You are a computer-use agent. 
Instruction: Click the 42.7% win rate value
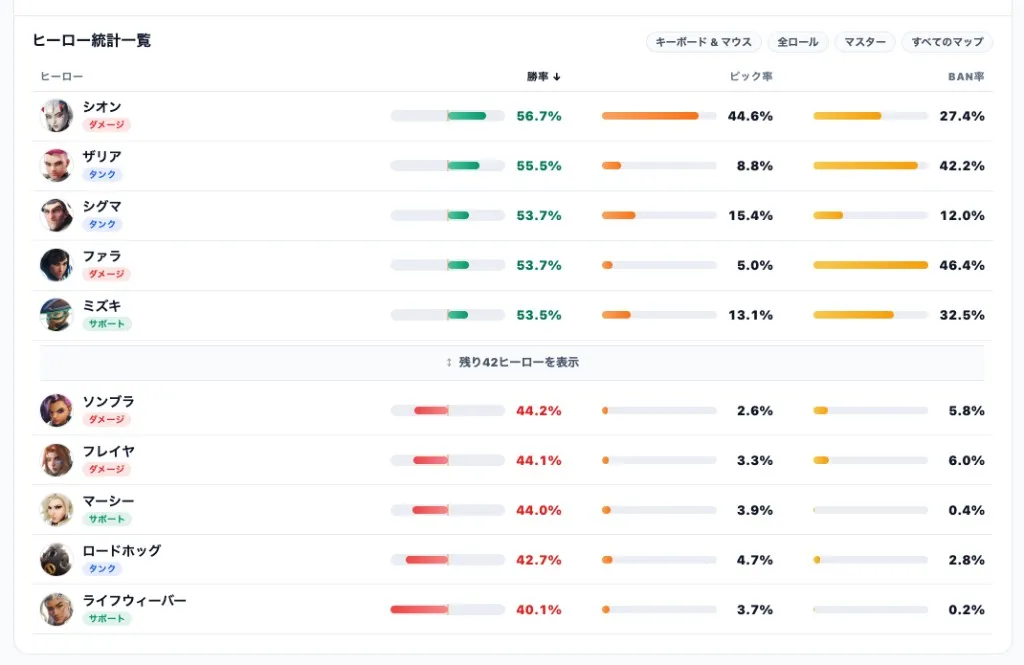539,560
